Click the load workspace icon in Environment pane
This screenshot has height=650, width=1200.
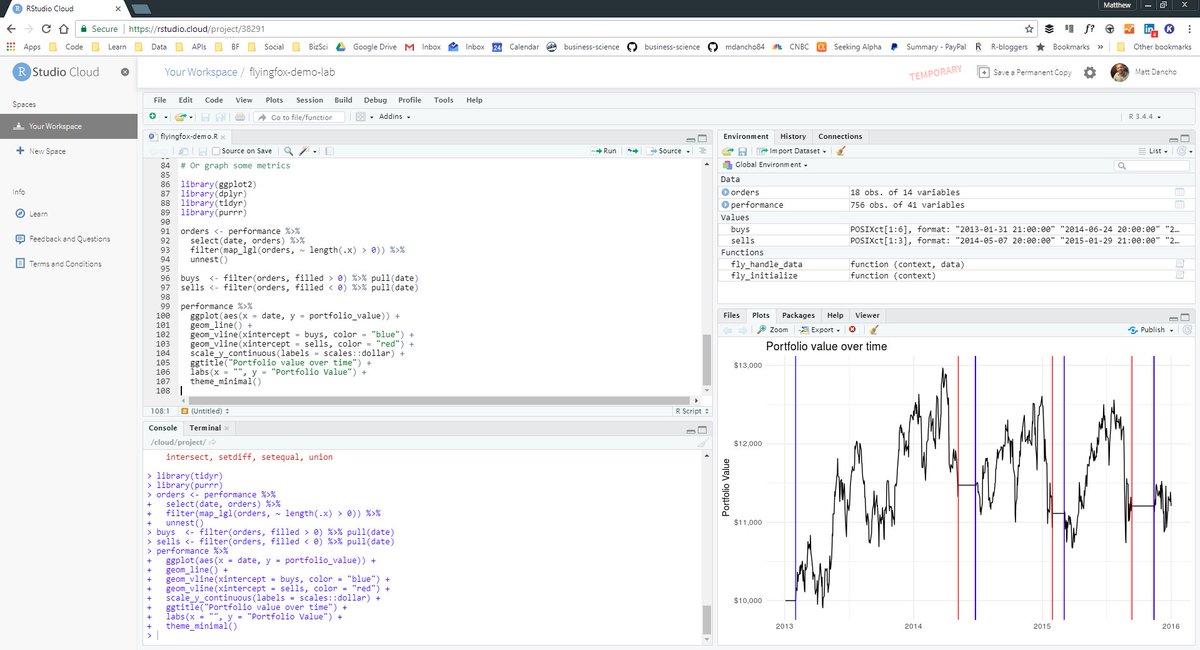729,151
